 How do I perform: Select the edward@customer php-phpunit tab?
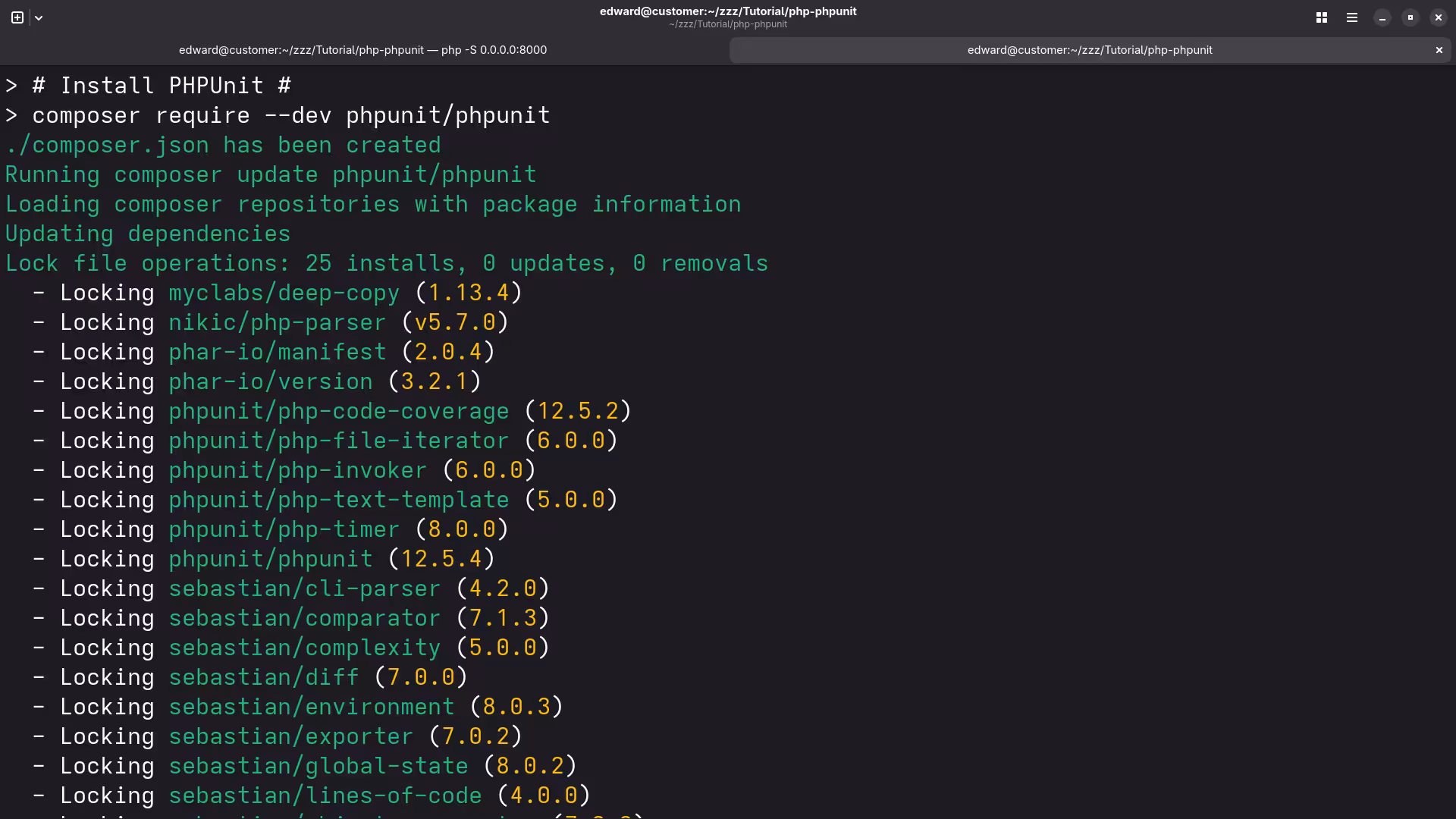(1089, 50)
